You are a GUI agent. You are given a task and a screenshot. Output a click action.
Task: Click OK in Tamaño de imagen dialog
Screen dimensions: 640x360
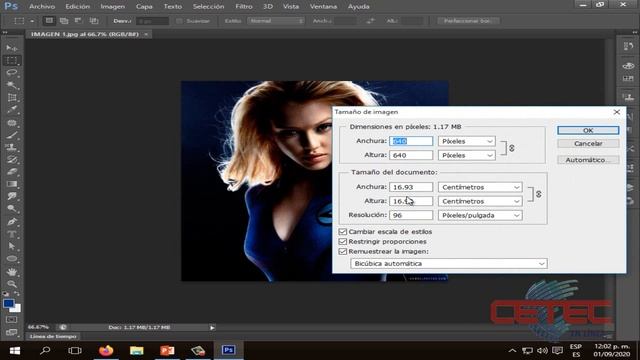588,130
